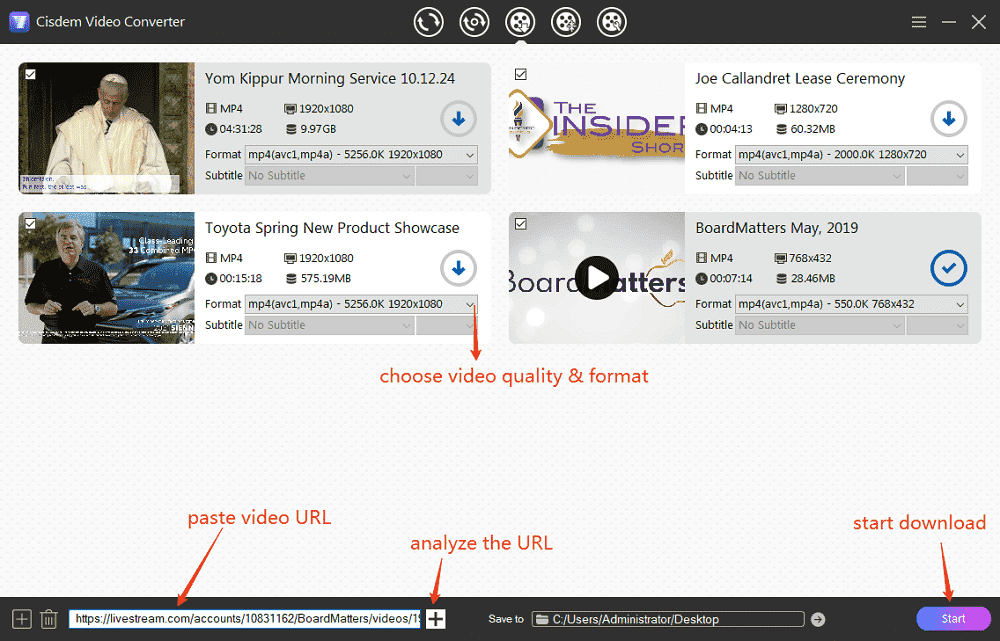Click the 00:04:13 duration text
This screenshot has height=641, width=1000.
coord(731,129)
